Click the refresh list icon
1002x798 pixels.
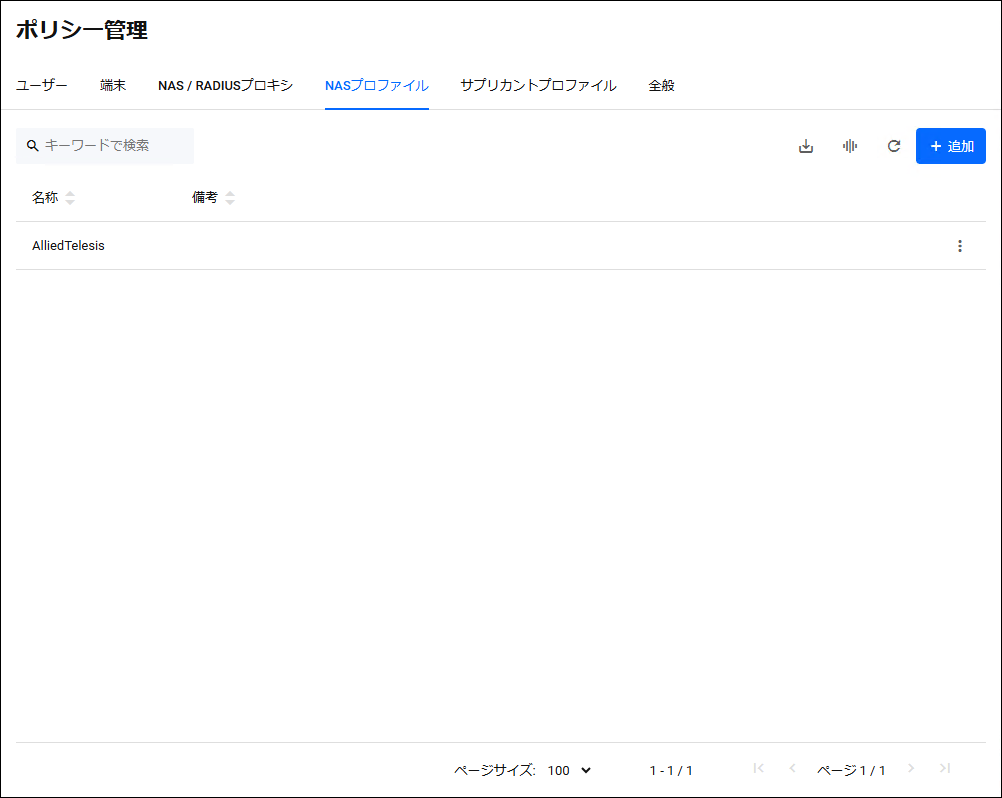pos(893,146)
